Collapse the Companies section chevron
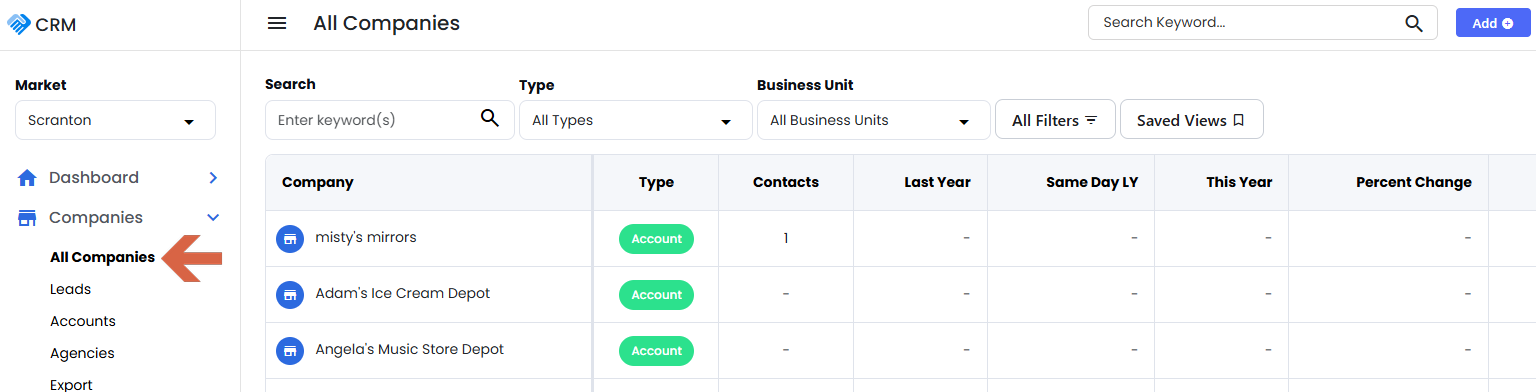Image resolution: width=1536 pixels, height=392 pixels. (x=212, y=218)
